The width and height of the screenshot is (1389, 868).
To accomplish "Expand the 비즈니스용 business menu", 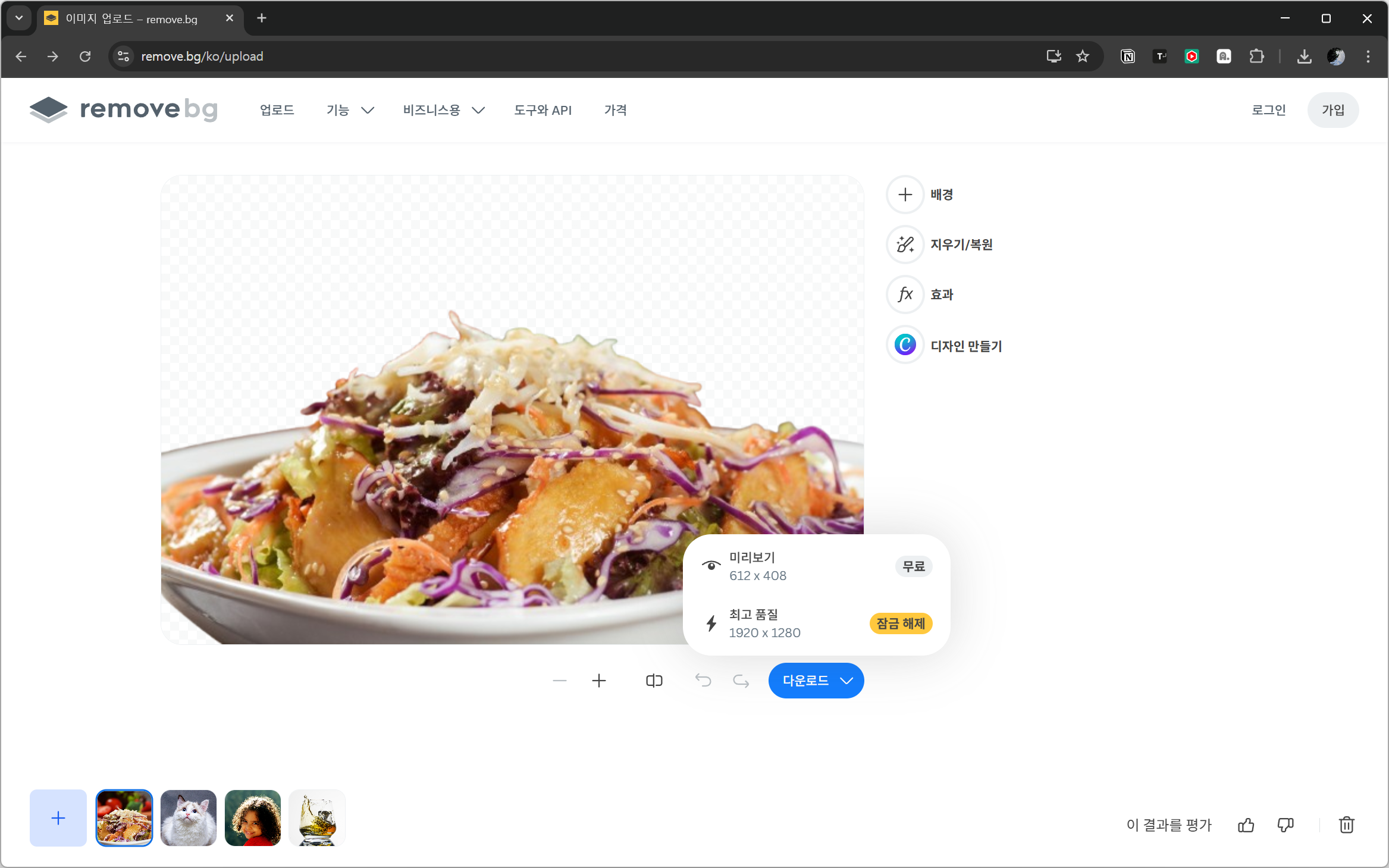I will tap(443, 110).
